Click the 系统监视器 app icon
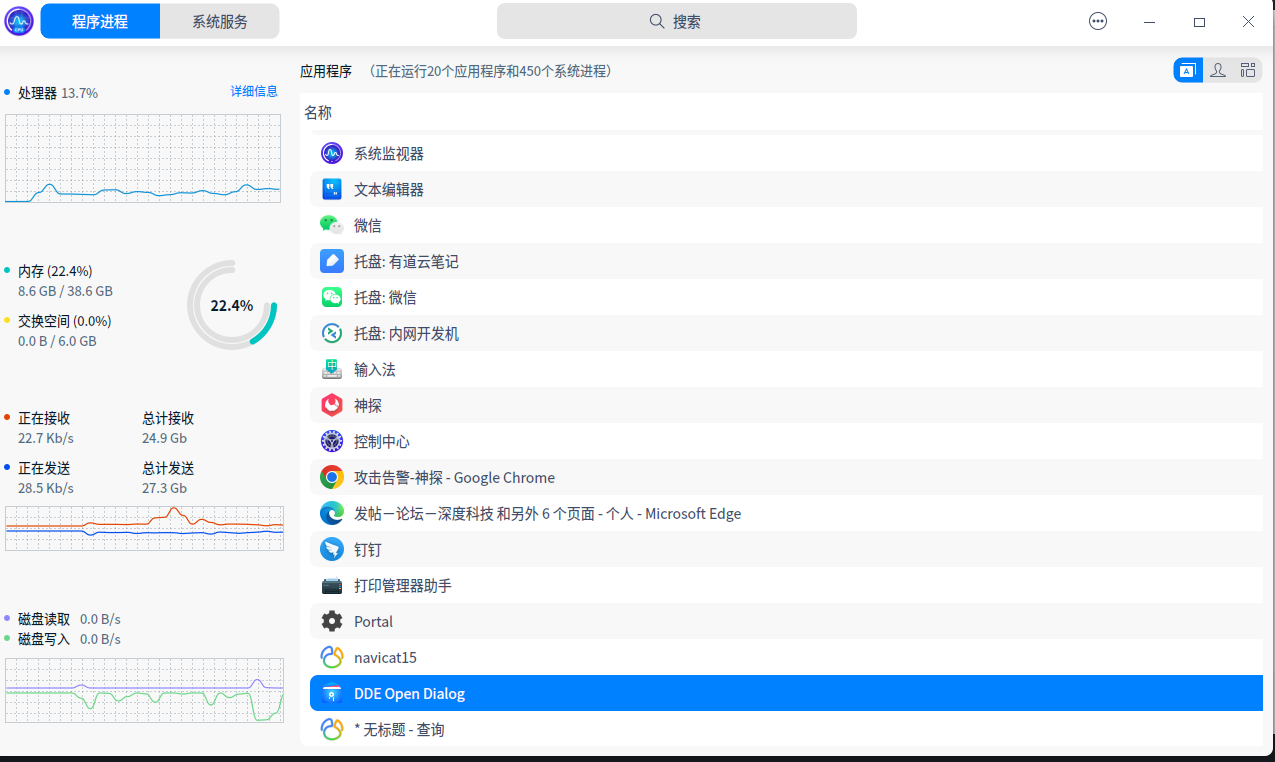 coord(332,153)
